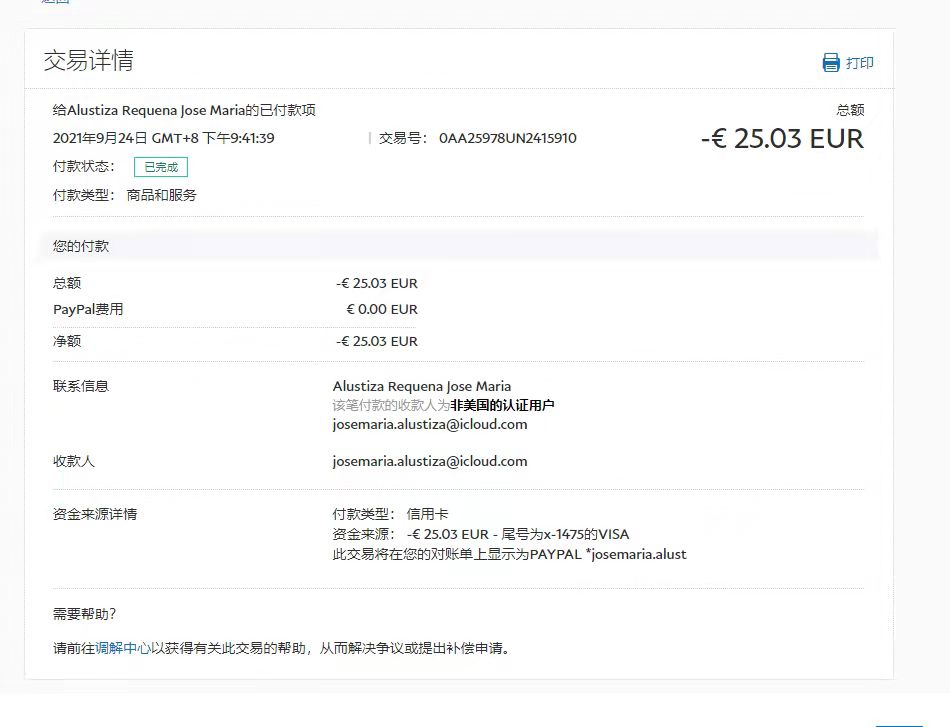Click the recipient email under 收款人

[429, 461]
